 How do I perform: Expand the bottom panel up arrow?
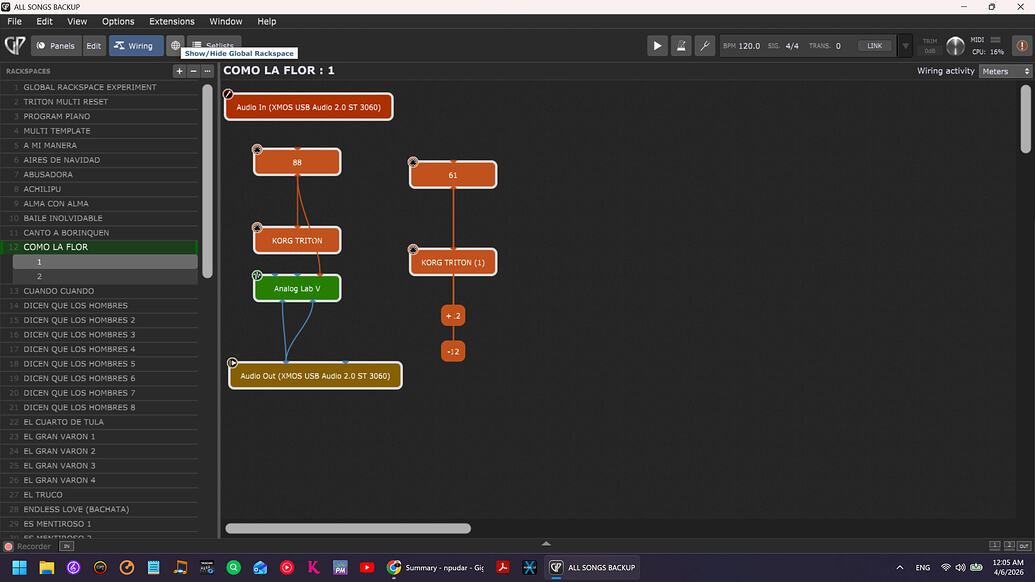point(546,543)
